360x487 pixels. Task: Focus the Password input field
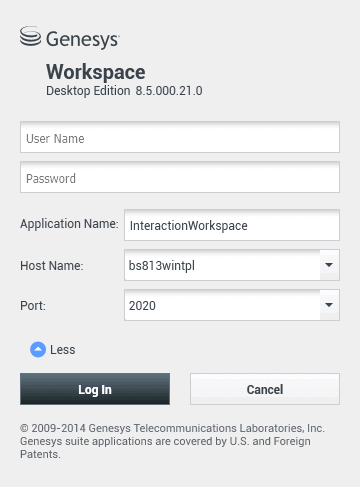180,177
